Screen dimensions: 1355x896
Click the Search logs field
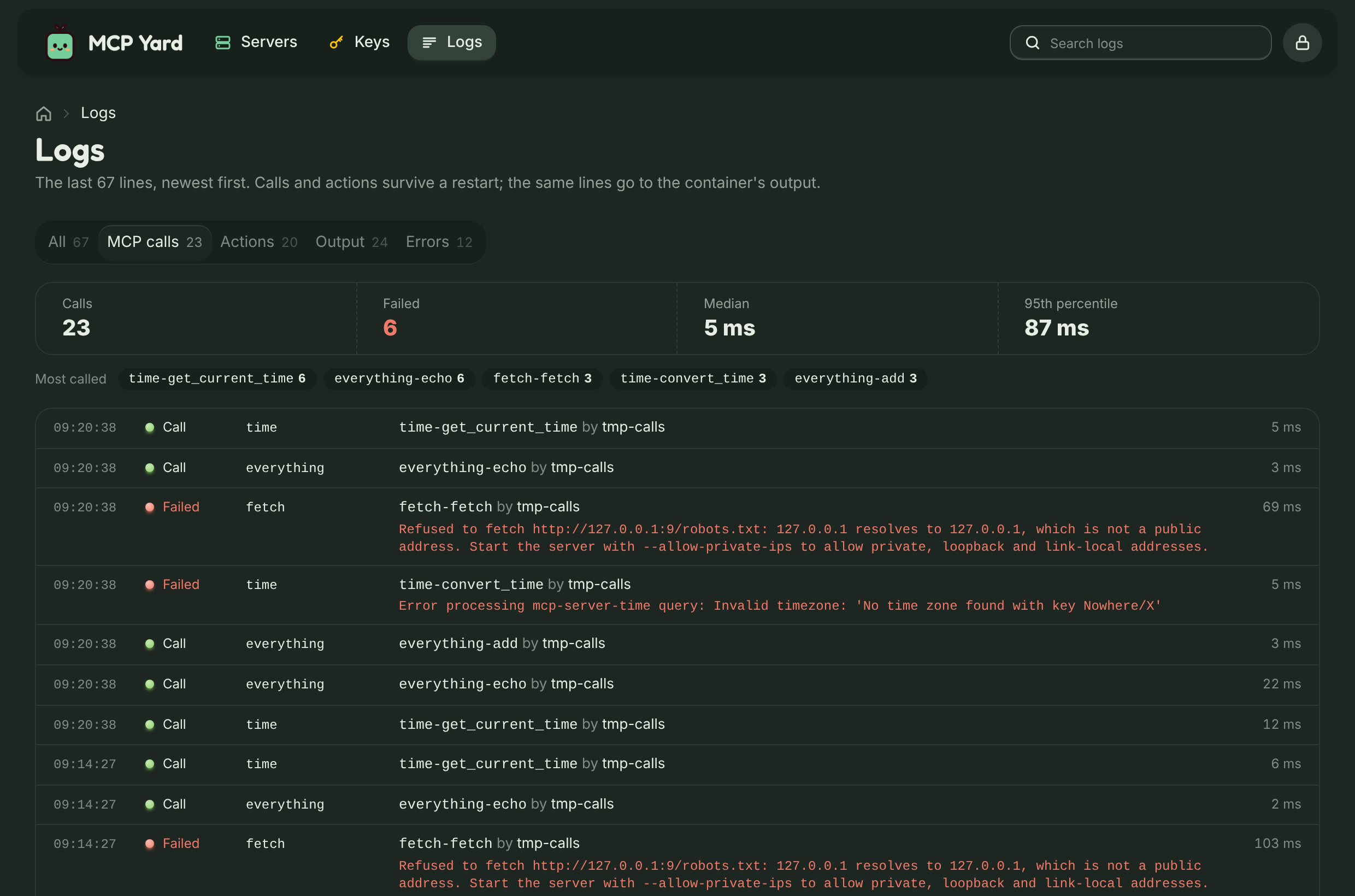(1140, 43)
